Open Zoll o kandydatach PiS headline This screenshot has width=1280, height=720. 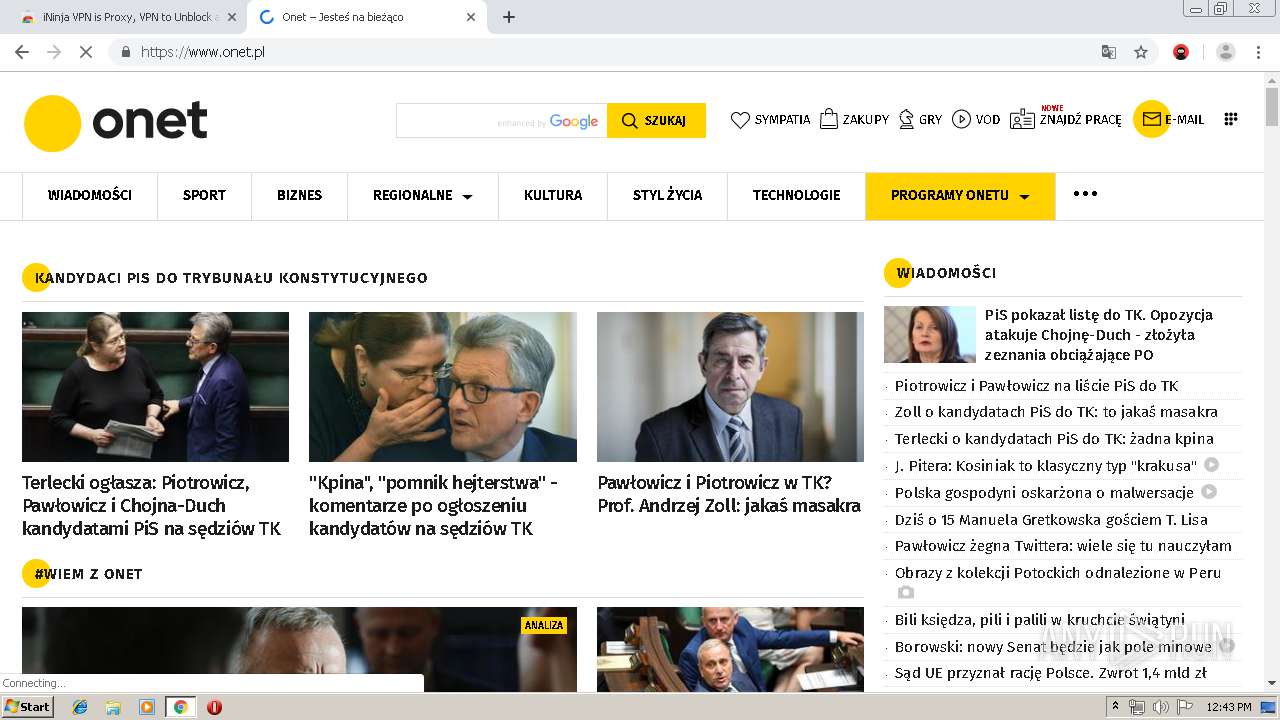click(x=1056, y=412)
